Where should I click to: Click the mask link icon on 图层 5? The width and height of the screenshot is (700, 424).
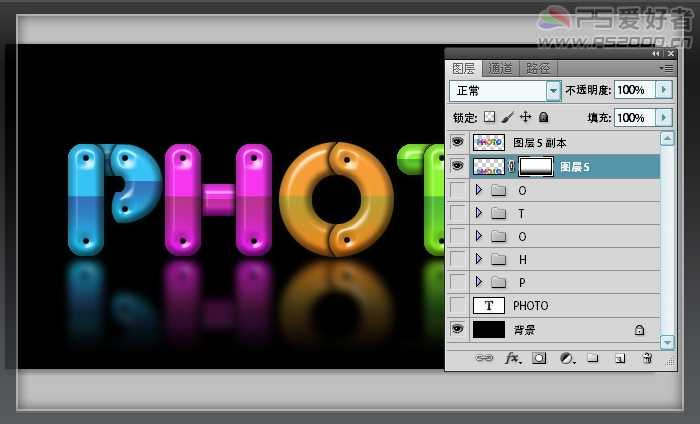pos(512,166)
